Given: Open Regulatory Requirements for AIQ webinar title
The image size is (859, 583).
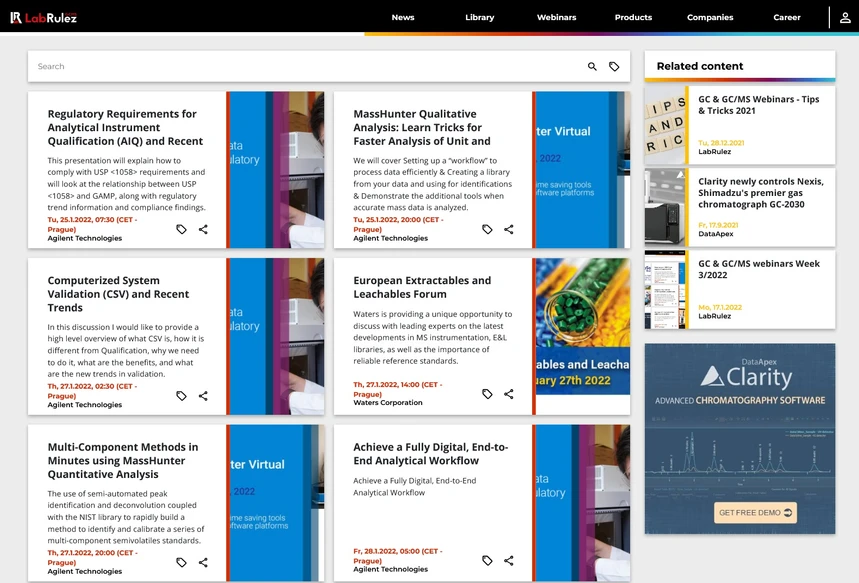Looking at the screenshot, I should [x=125, y=128].
